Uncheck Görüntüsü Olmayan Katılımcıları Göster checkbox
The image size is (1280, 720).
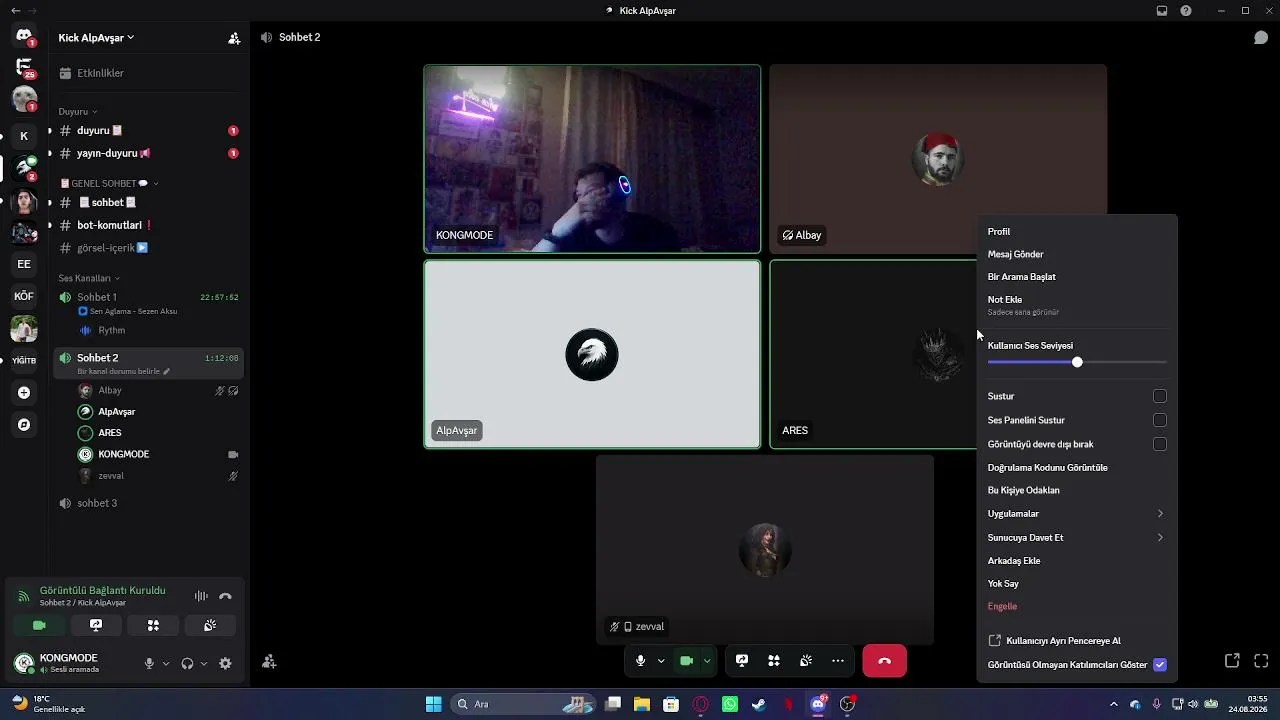tap(1160, 665)
